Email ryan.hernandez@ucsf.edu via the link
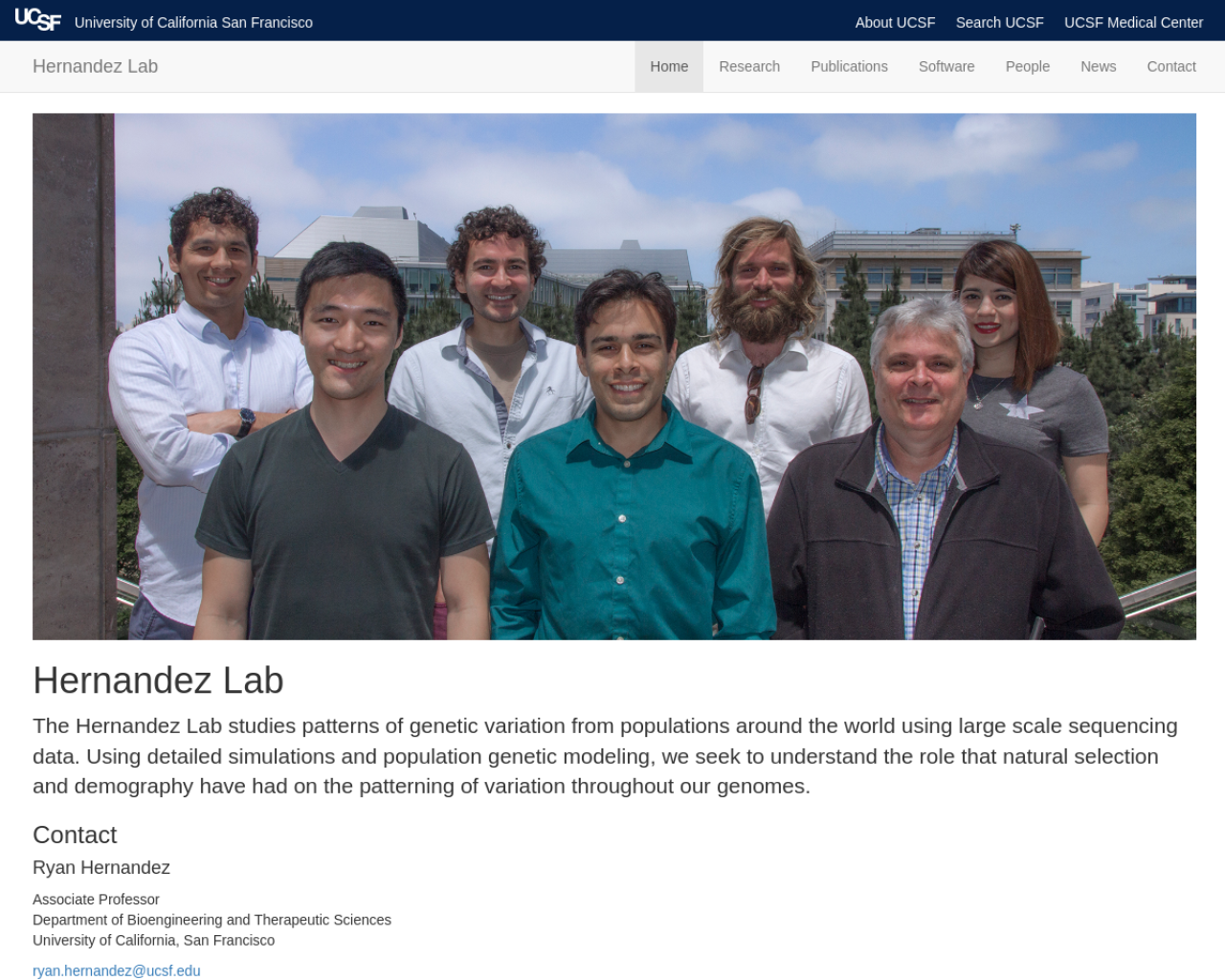This screenshot has height=980, width=1225. (117, 970)
